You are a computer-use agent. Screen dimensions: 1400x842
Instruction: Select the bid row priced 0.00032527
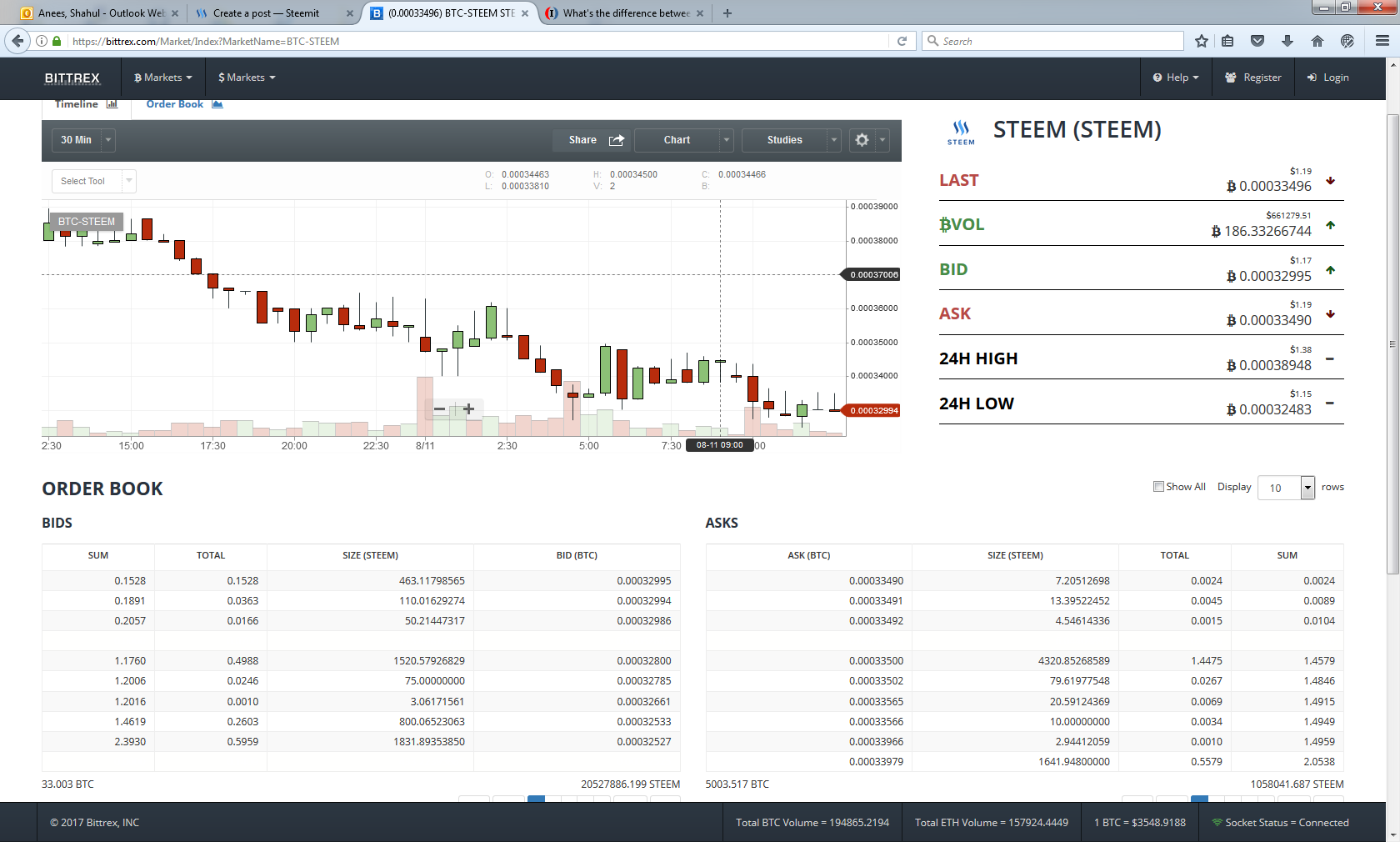(x=361, y=742)
